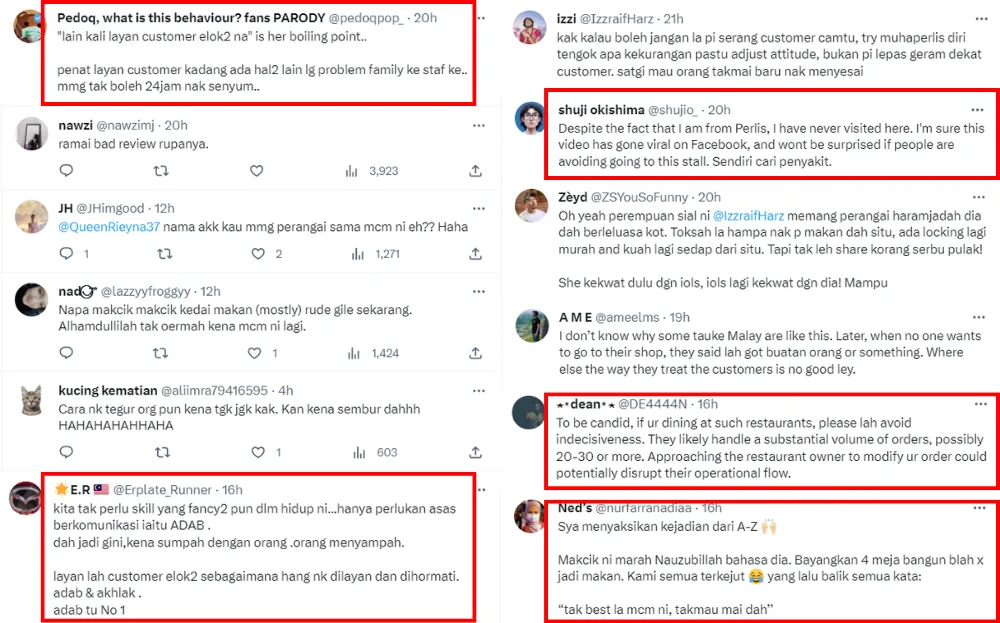Open share options on kucing kematian's tweet
The height and width of the screenshot is (623, 1000).
click(x=475, y=452)
